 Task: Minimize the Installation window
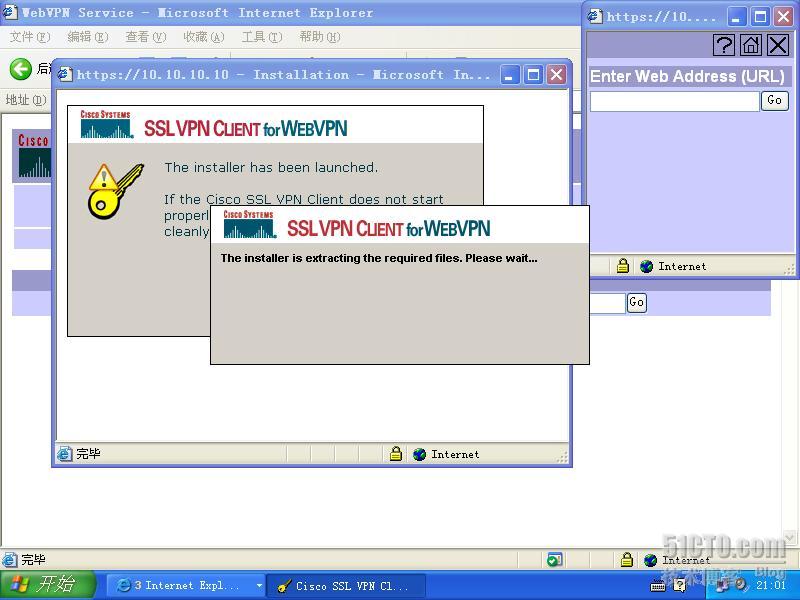click(x=509, y=76)
